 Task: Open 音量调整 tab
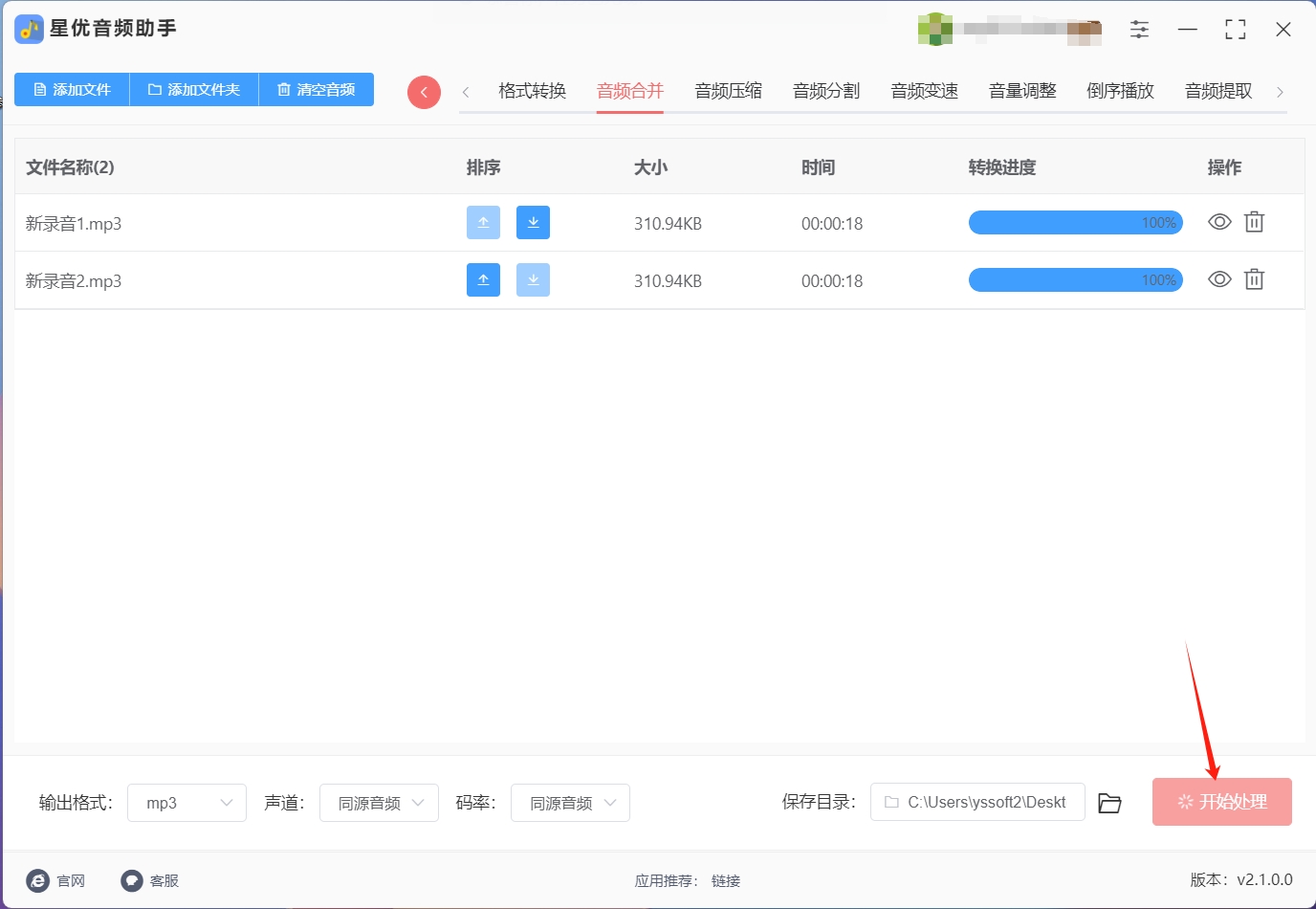tap(1022, 91)
